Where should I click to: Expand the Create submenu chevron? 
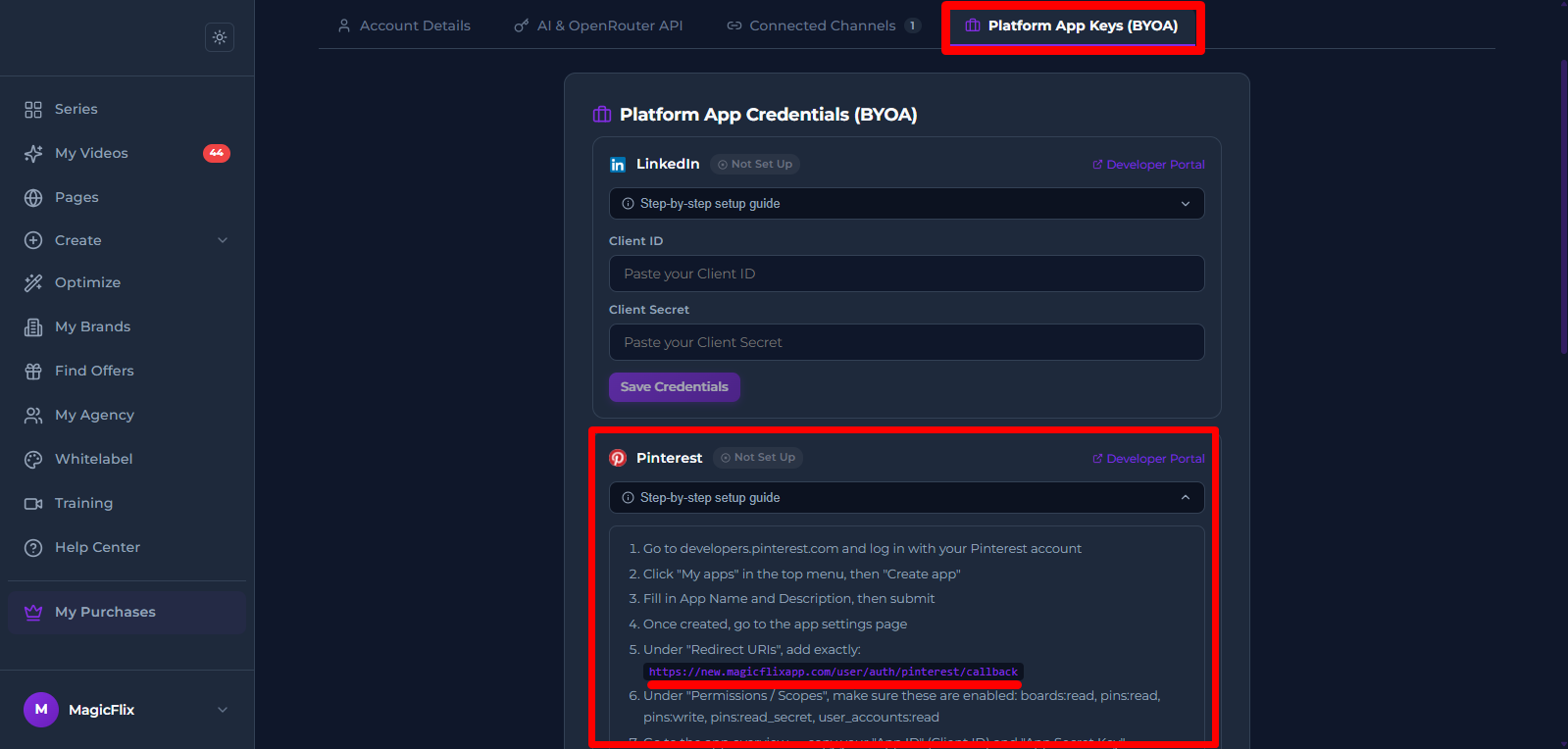coord(223,240)
